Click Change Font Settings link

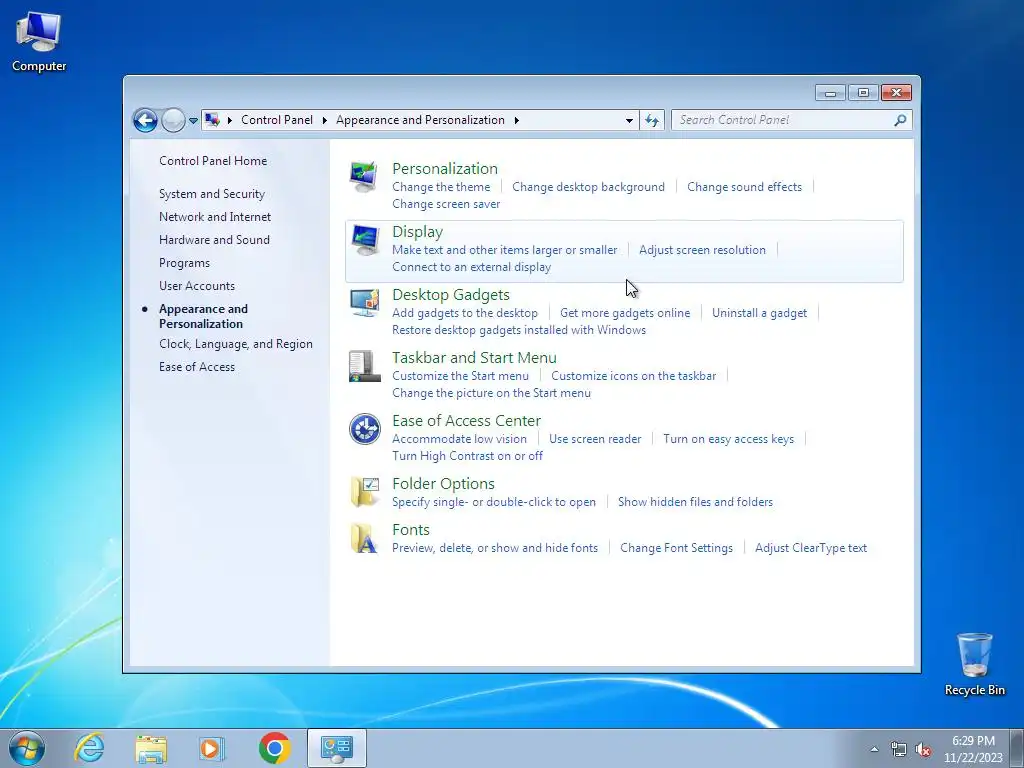click(x=677, y=548)
